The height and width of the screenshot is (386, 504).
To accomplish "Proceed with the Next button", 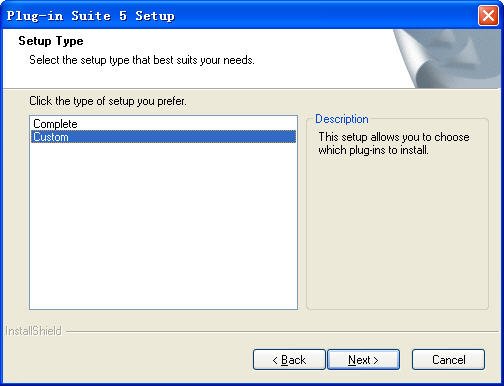I will point(363,360).
